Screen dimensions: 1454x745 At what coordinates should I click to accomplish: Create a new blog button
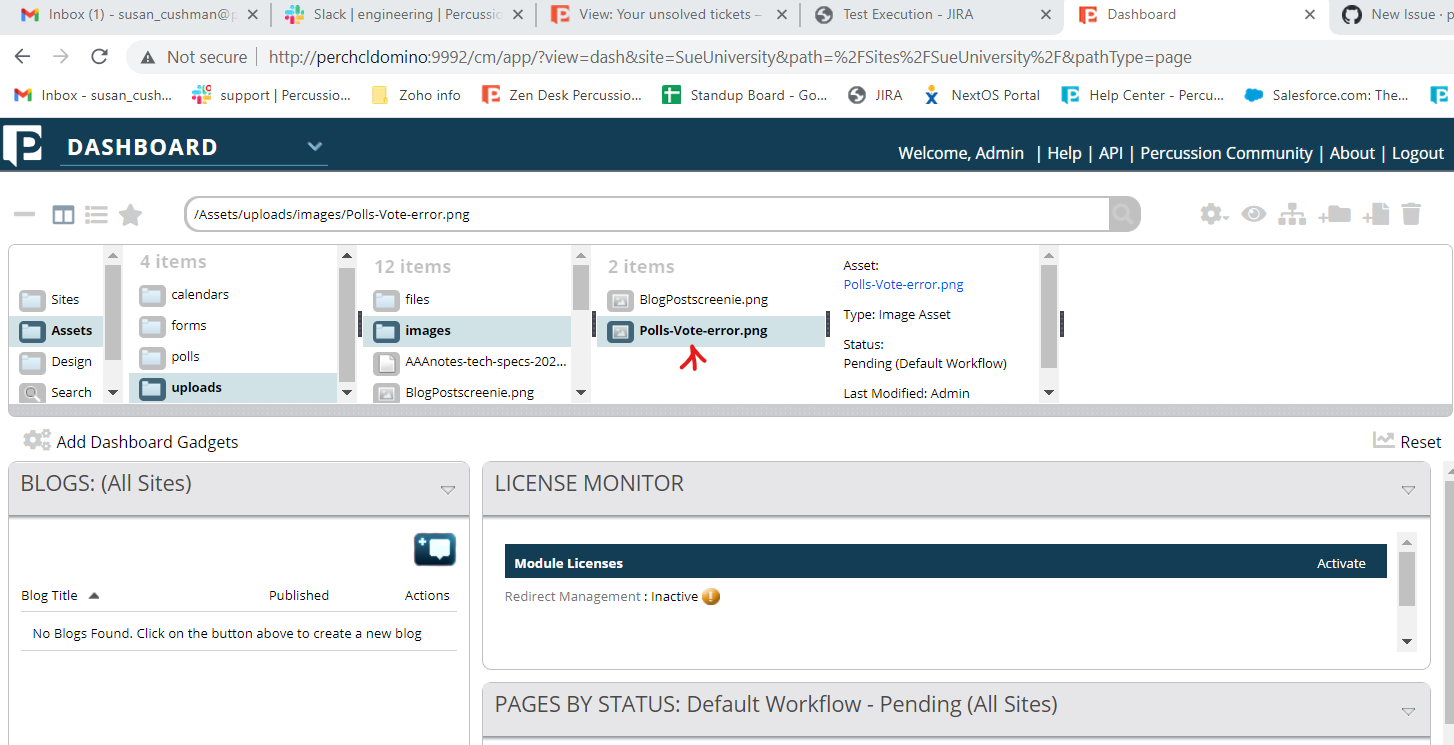[435, 550]
